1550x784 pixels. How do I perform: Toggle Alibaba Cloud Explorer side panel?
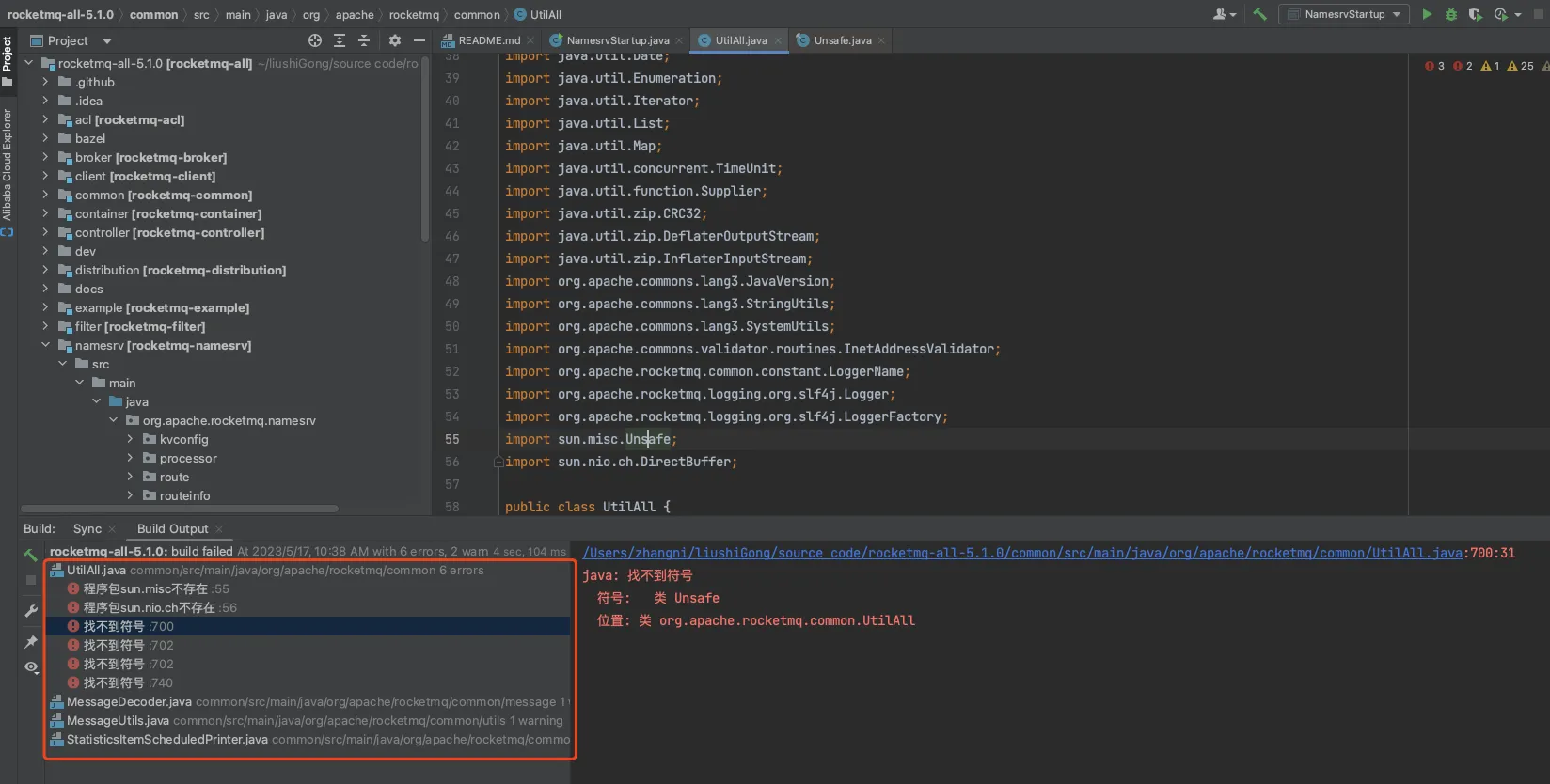pyautogui.click(x=8, y=165)
